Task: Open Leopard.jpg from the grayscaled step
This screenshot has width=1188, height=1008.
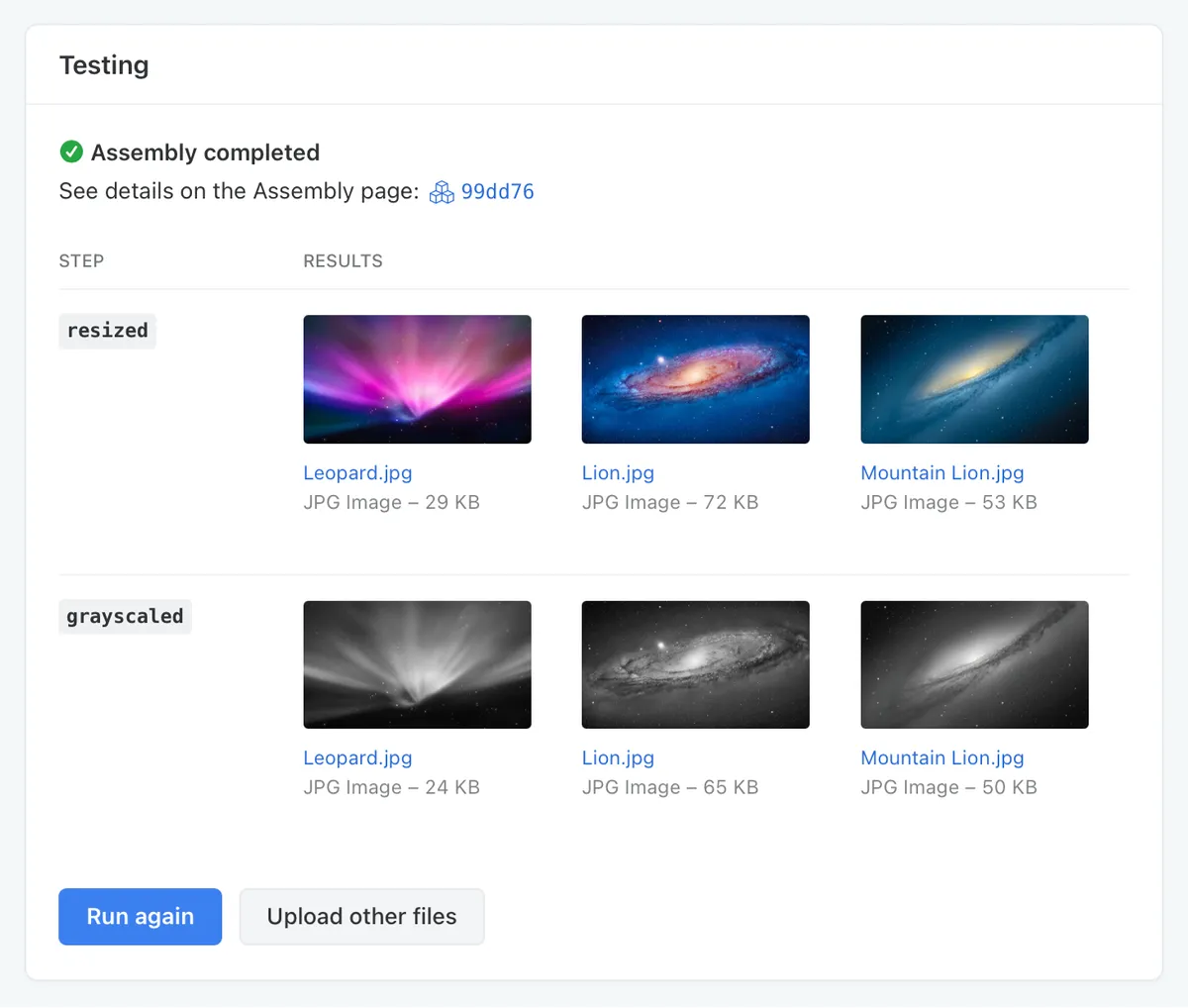Action: click(x=357, y=757)
